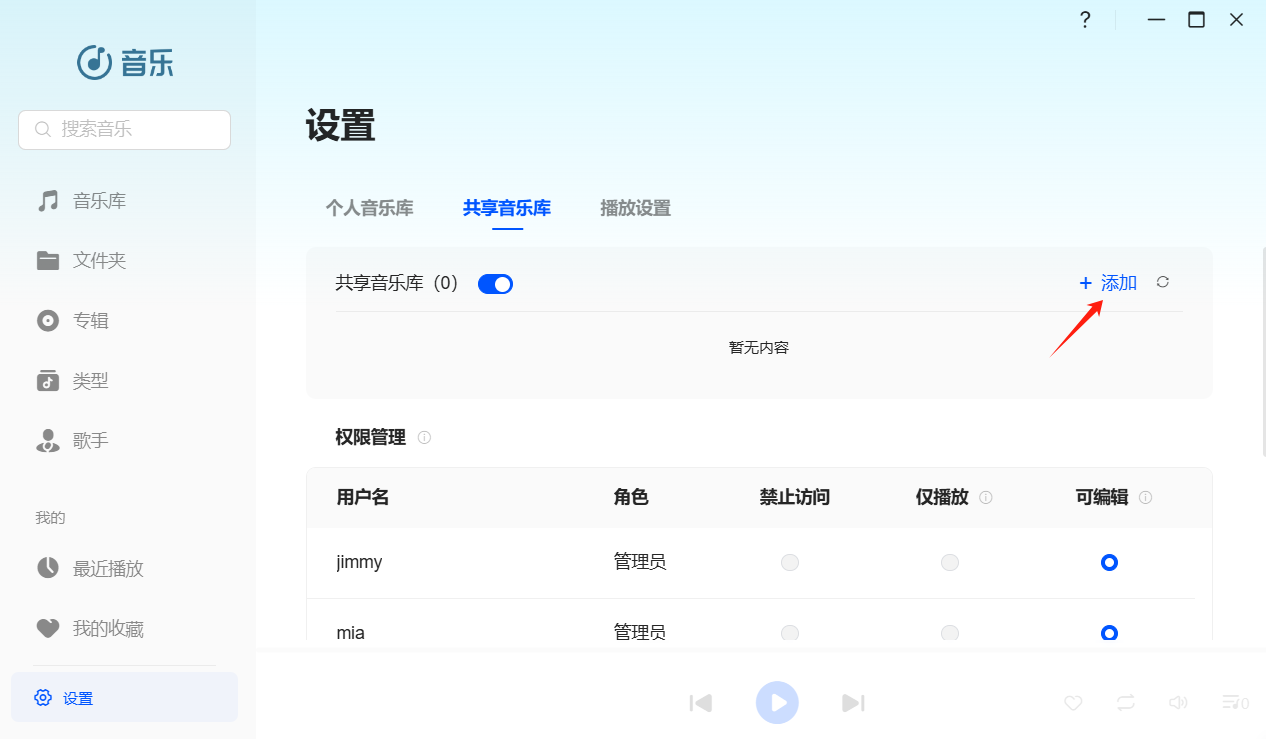This screenshot has width=1266, height=739.
Task: Click the 搜索音乐 search field
Action: coord(125,130)
